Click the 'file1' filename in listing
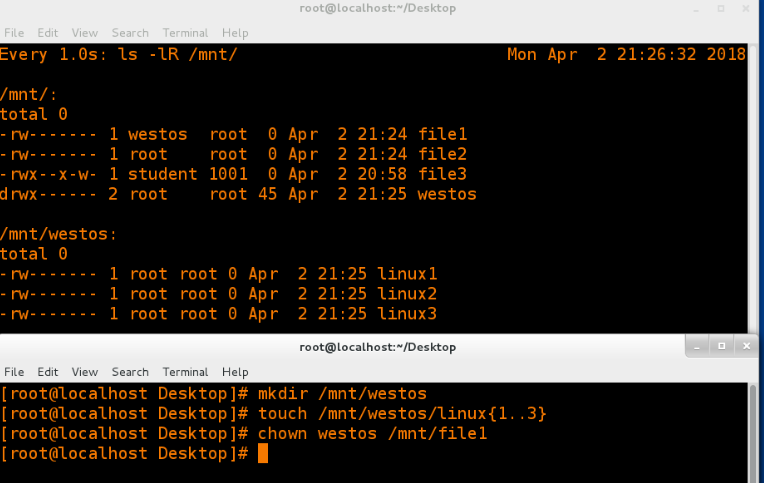The height and width of the screenshot is (483, 764). [x=442, y=134]
